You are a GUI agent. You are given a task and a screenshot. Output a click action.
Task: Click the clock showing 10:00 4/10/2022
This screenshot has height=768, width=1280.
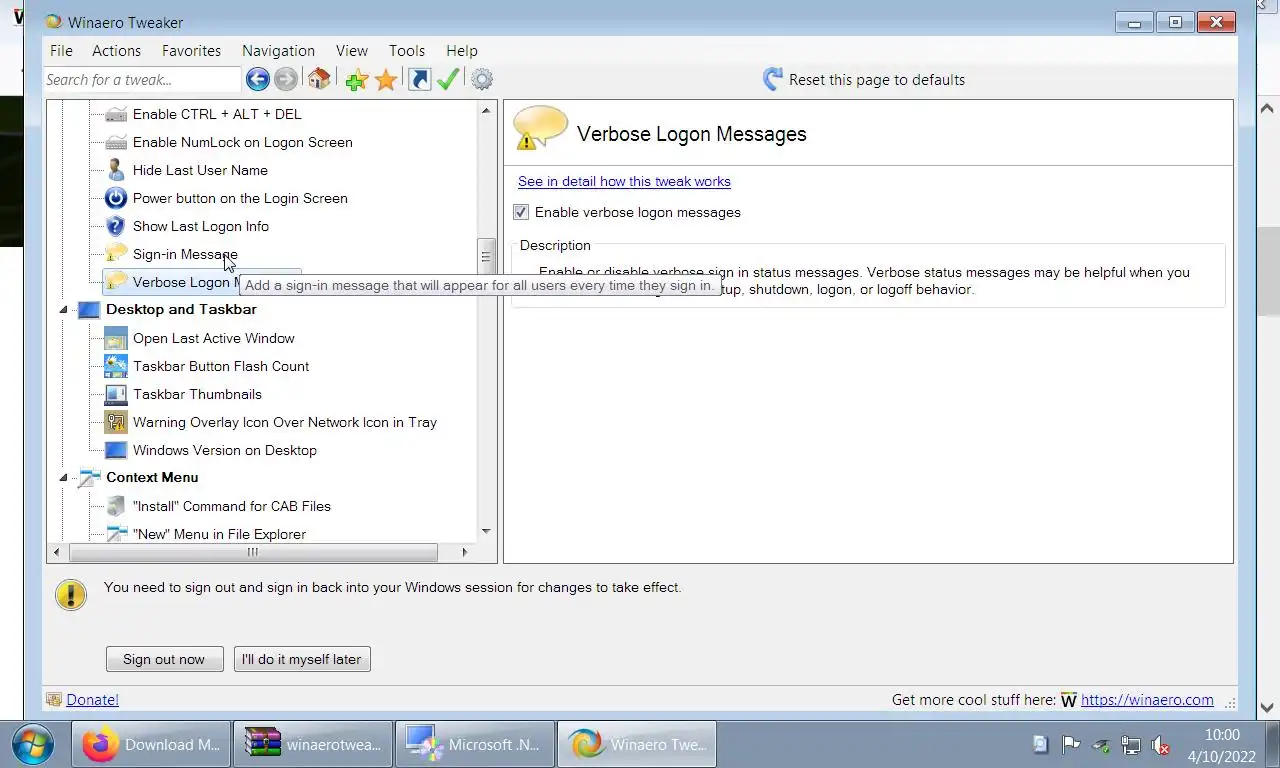tap(1222, 745)
